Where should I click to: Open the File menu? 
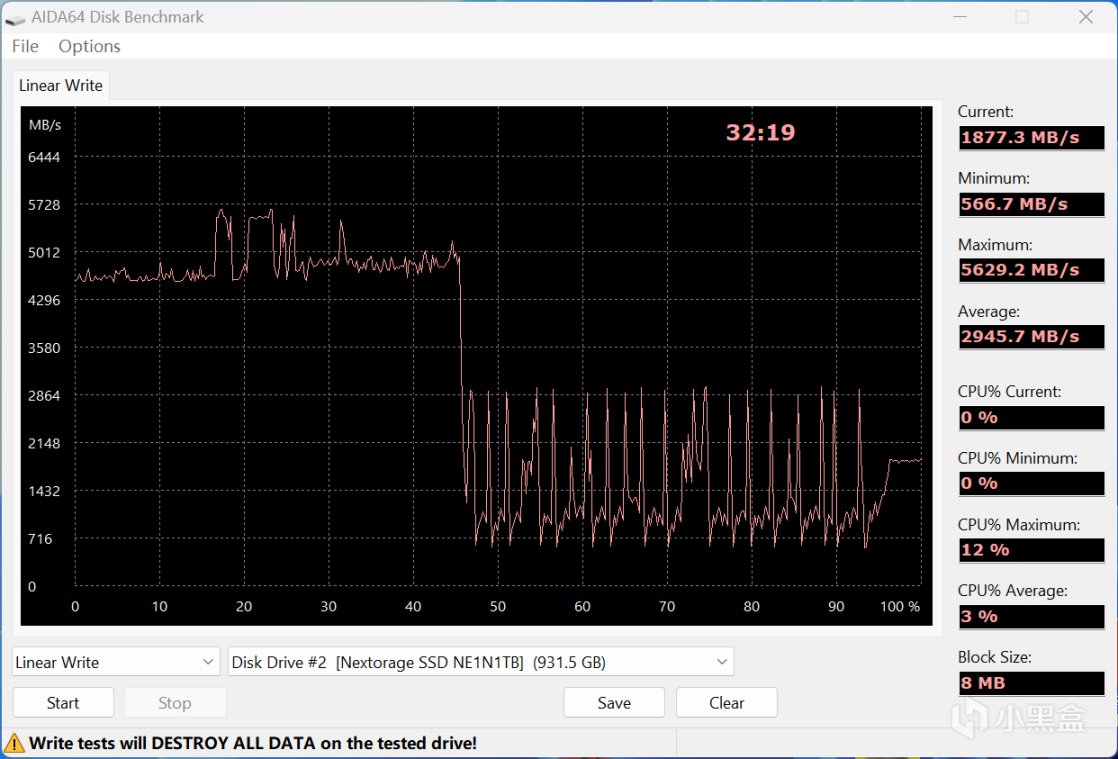coord(25,46)
